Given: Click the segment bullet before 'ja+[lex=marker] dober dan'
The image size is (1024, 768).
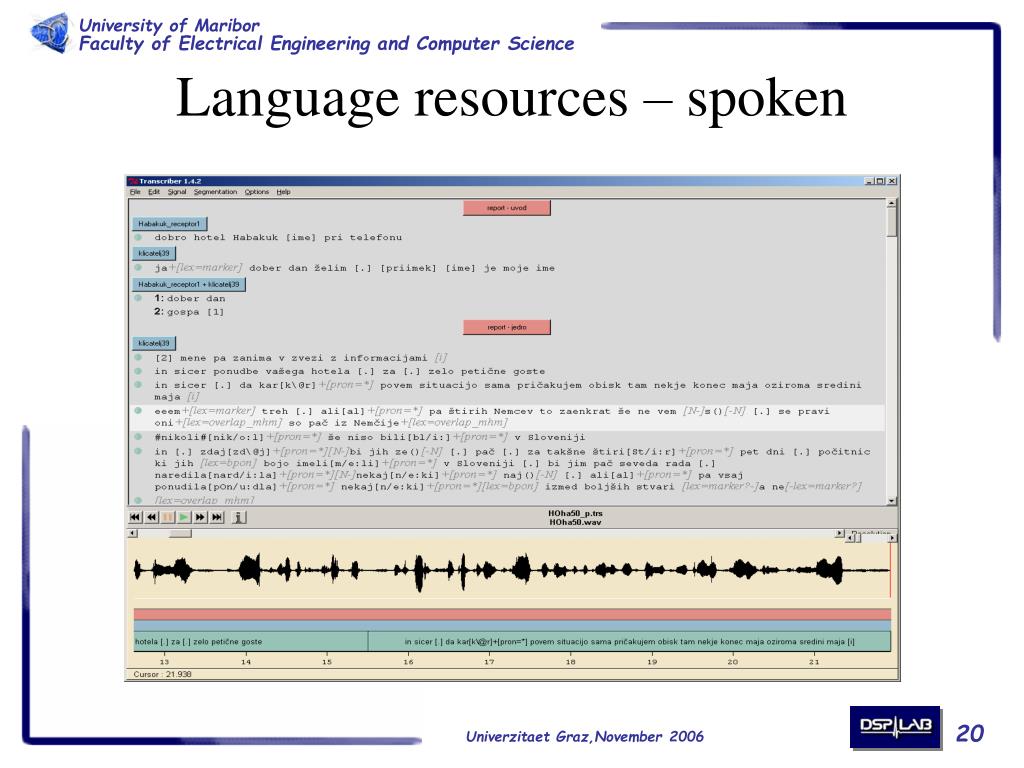Looking at the screenshot, I should pyautogui.click(x=138, y=267).
